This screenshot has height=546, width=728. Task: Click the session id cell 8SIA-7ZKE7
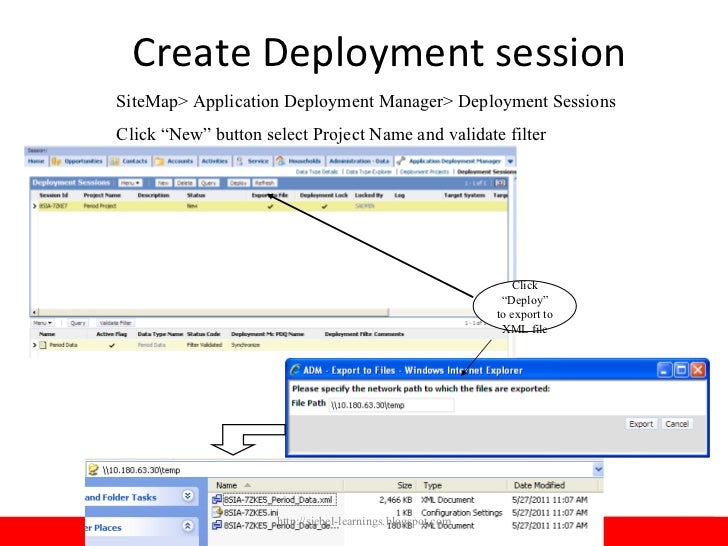(53, 206)
